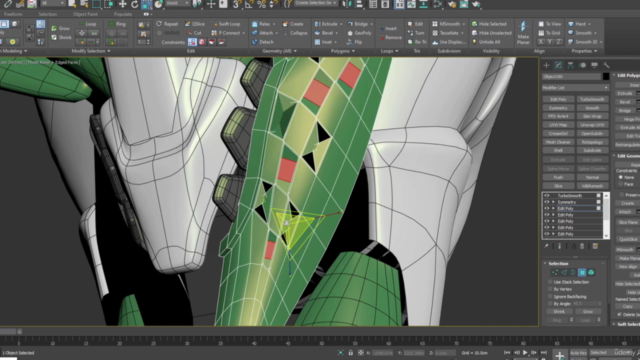This screenshot has height=360, width=640.
Task: Toggle TurboSmooth modifier visibility eye
Action: 547,196
